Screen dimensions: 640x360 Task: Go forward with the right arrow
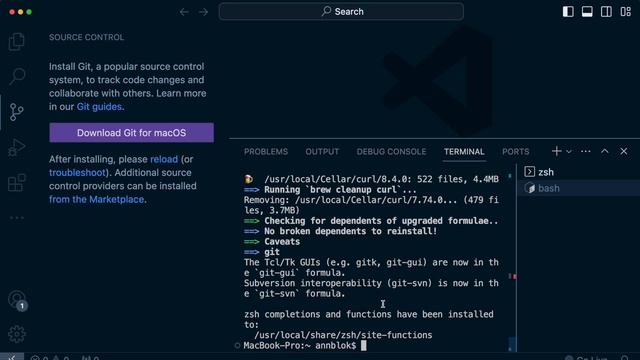203,12
